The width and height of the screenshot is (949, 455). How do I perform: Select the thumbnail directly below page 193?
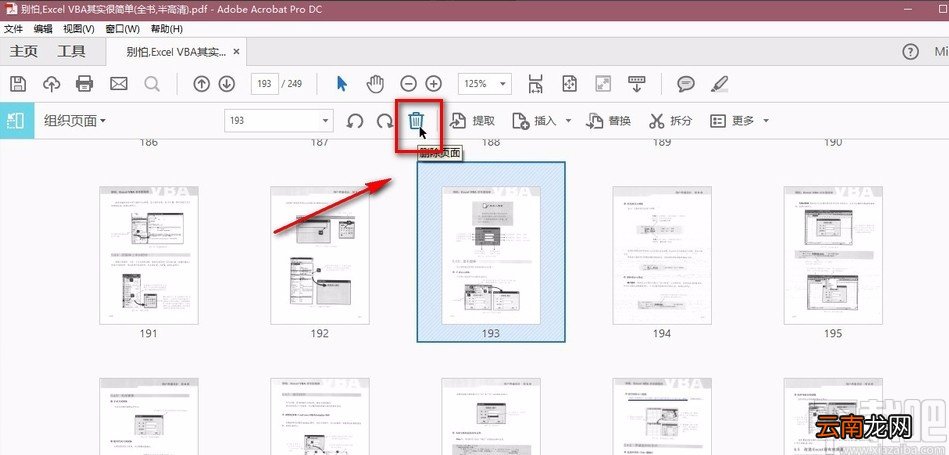491,416
